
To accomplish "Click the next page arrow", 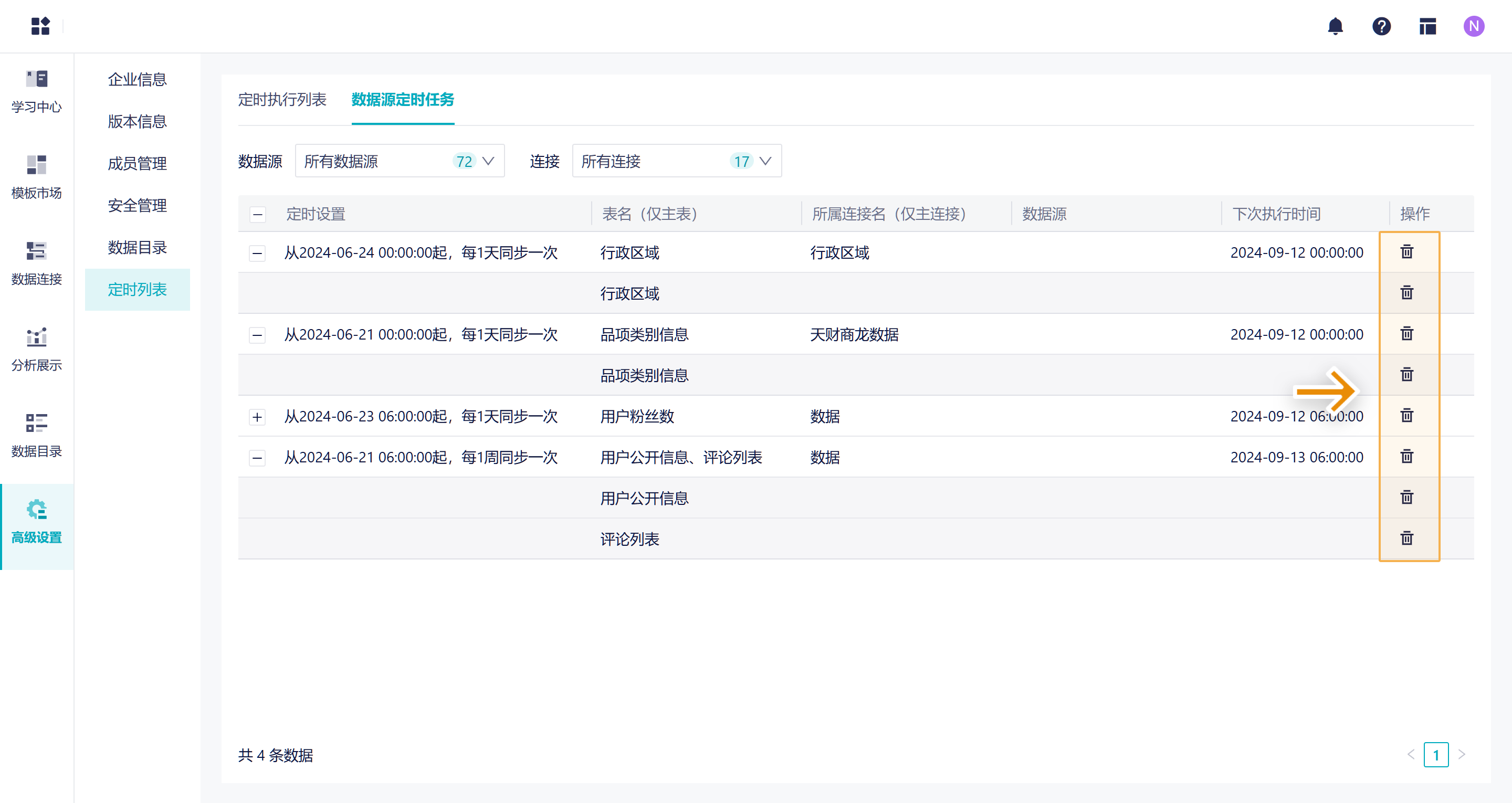I will click(x=1462, y=755).
